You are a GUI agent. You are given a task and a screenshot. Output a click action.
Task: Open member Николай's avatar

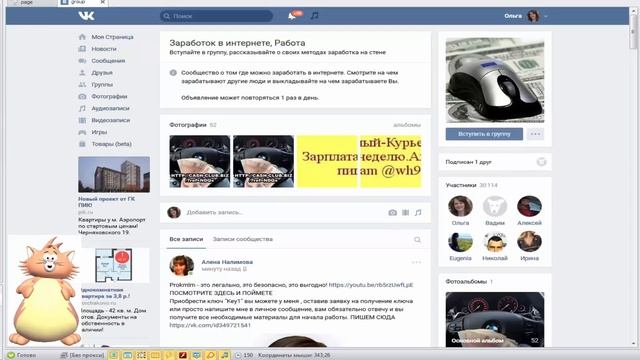click(495, 242)
